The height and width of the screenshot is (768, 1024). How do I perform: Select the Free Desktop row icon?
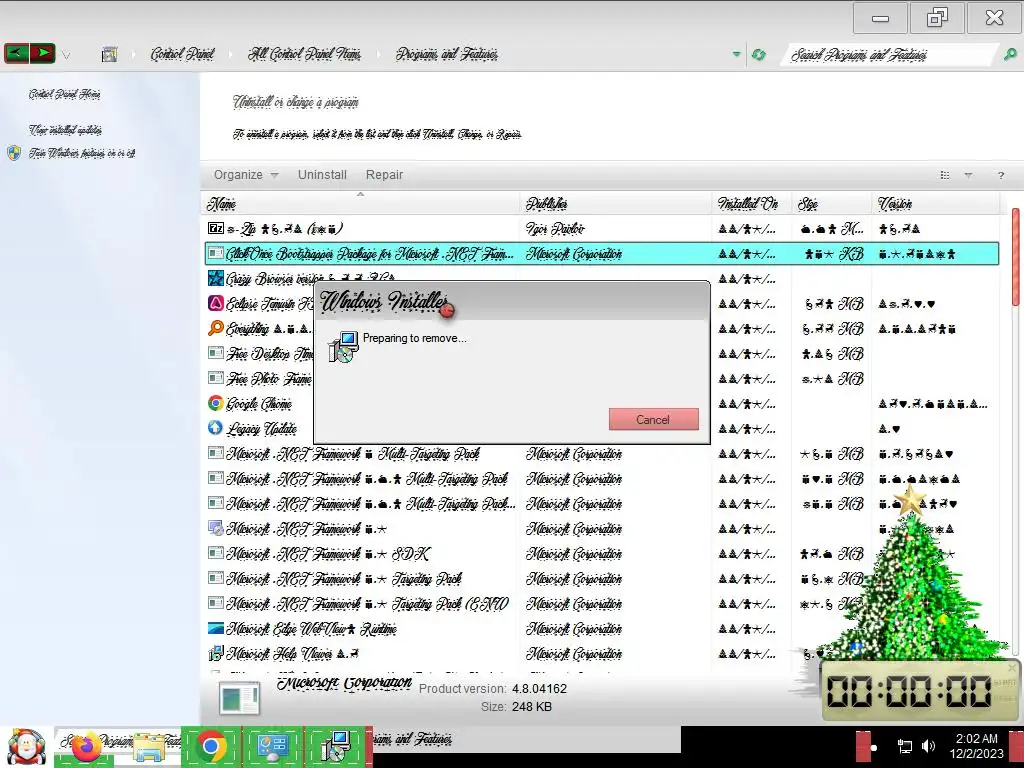[216, 353]
